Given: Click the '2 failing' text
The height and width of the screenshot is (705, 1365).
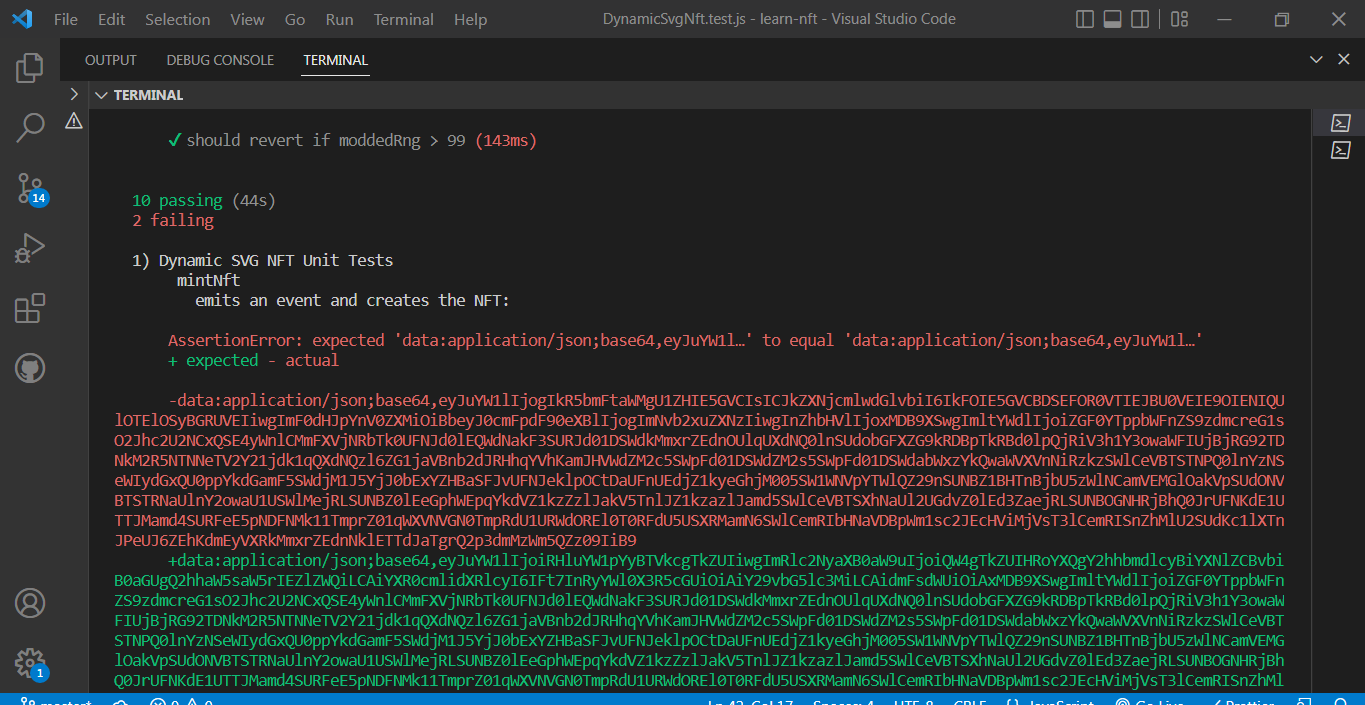Looking at the screenshot, I should [x=173, y=220].
